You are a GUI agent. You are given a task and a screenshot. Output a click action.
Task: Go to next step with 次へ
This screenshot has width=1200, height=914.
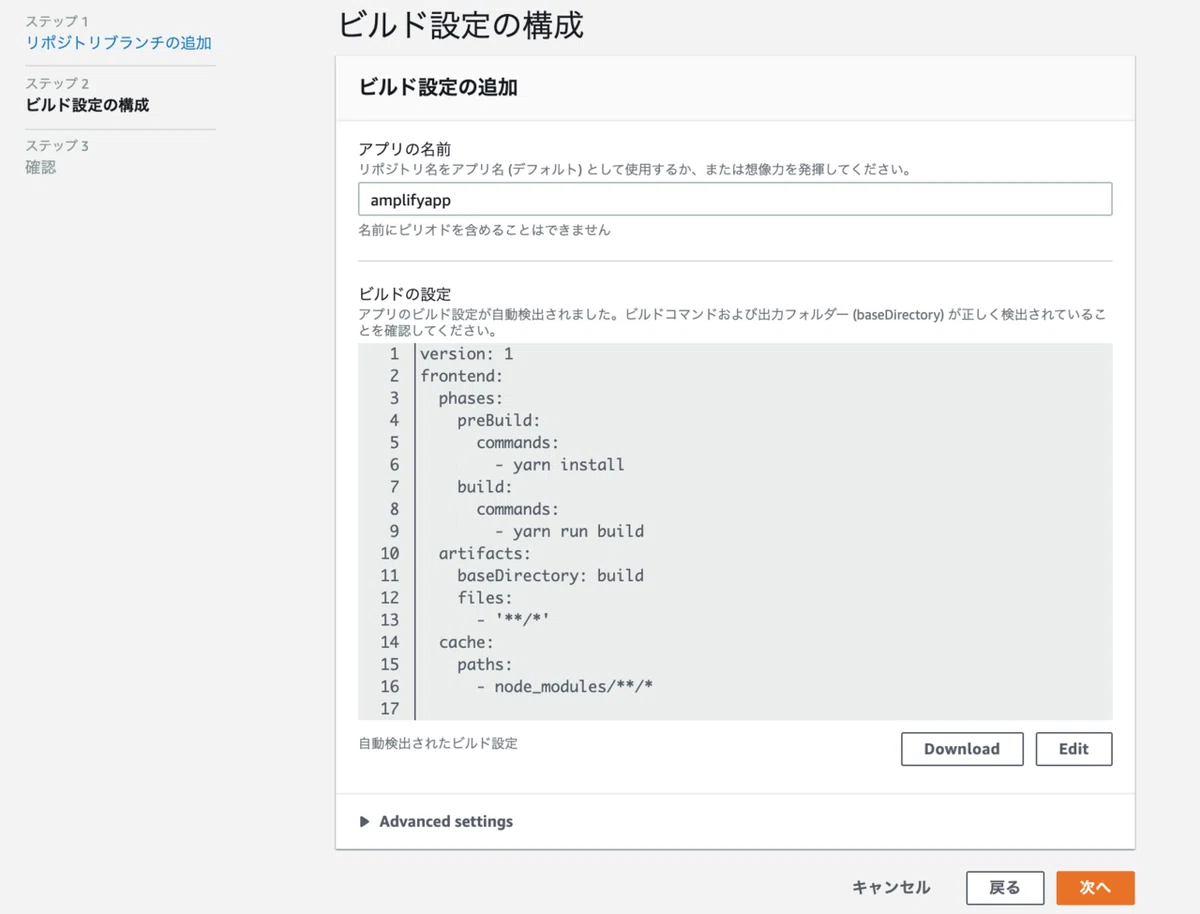[x=1095, y=888]
